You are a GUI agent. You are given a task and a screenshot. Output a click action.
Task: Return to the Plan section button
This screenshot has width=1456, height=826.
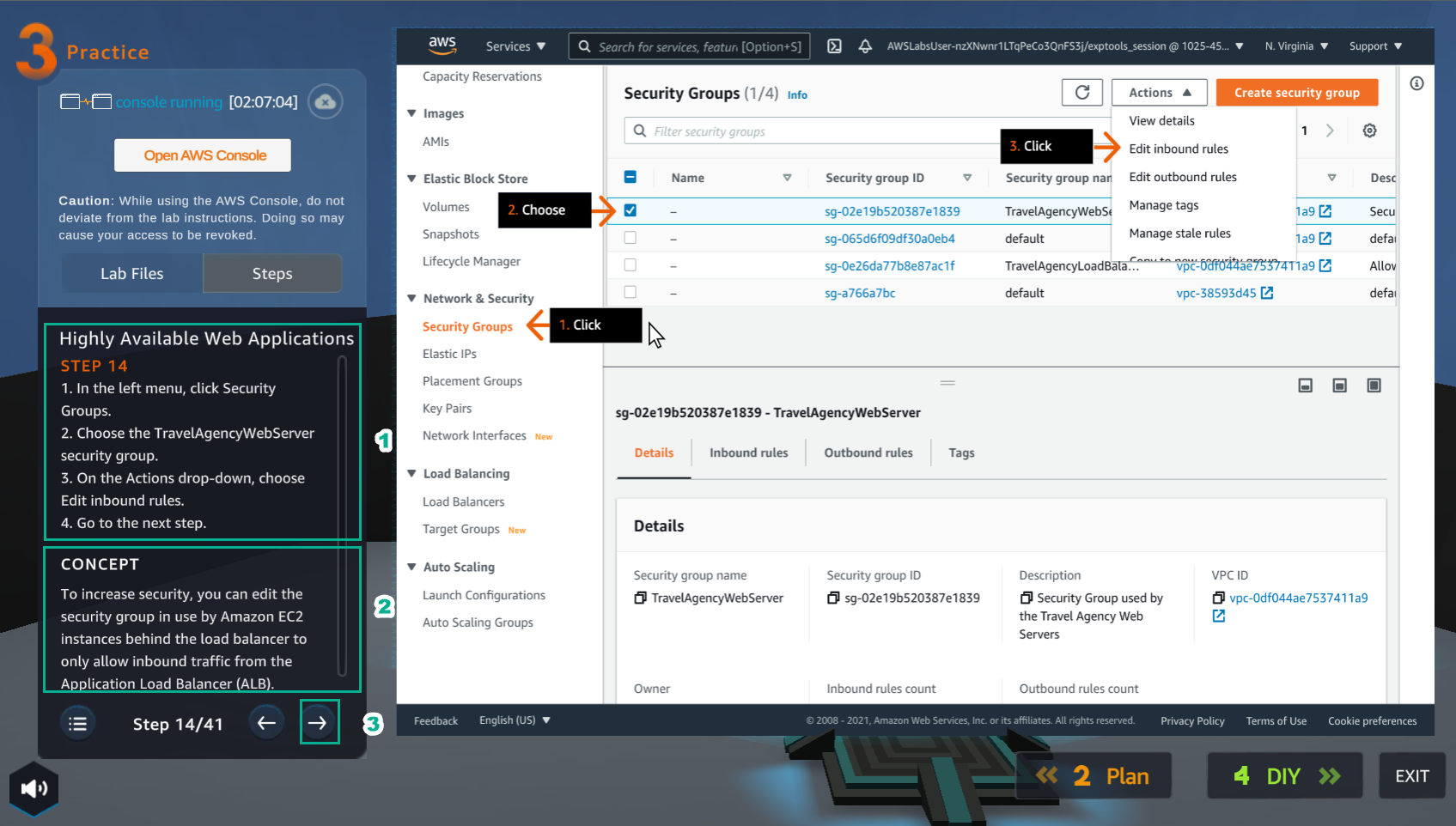(1094, 776)
